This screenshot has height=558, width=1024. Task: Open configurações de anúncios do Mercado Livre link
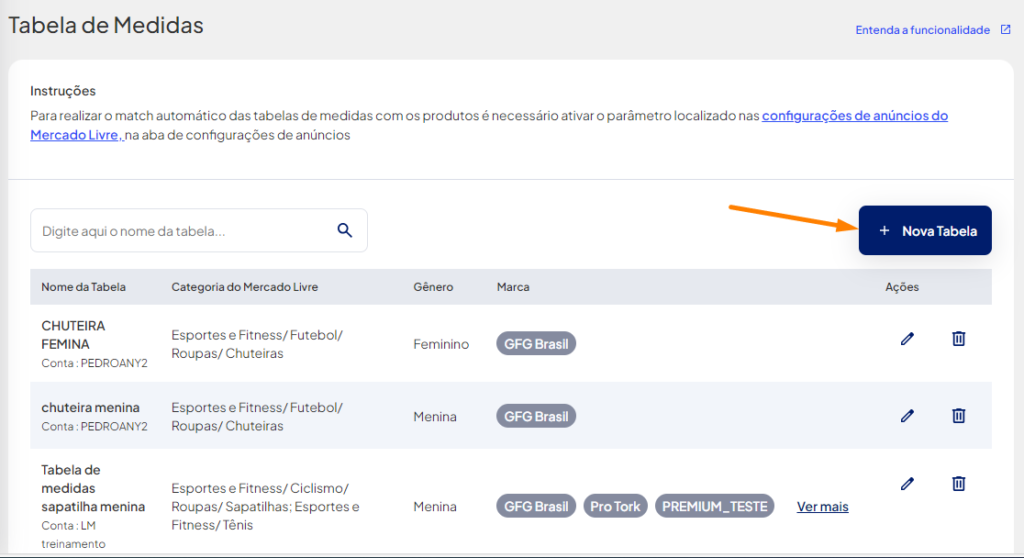click(489, 125)
